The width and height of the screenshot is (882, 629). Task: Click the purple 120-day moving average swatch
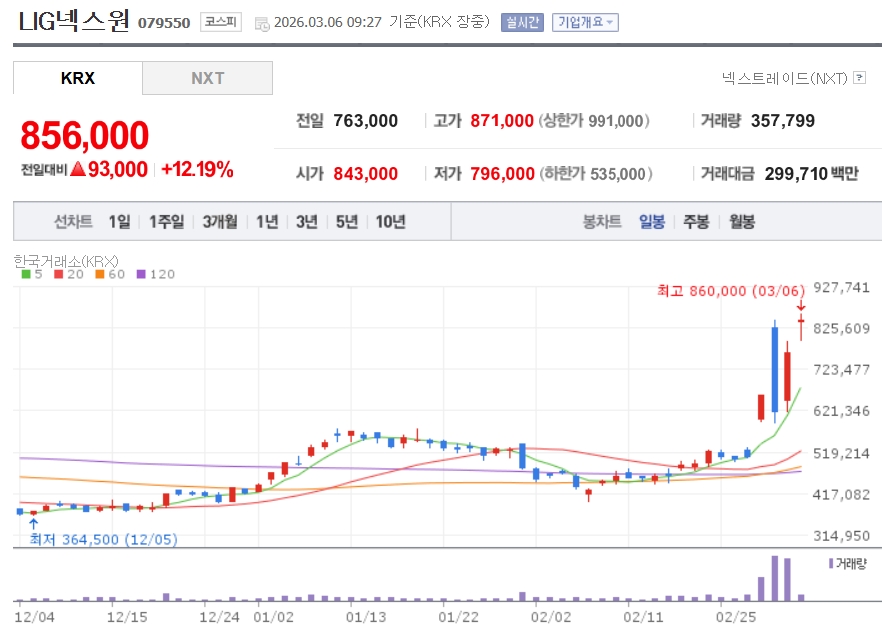coord(140,274)
